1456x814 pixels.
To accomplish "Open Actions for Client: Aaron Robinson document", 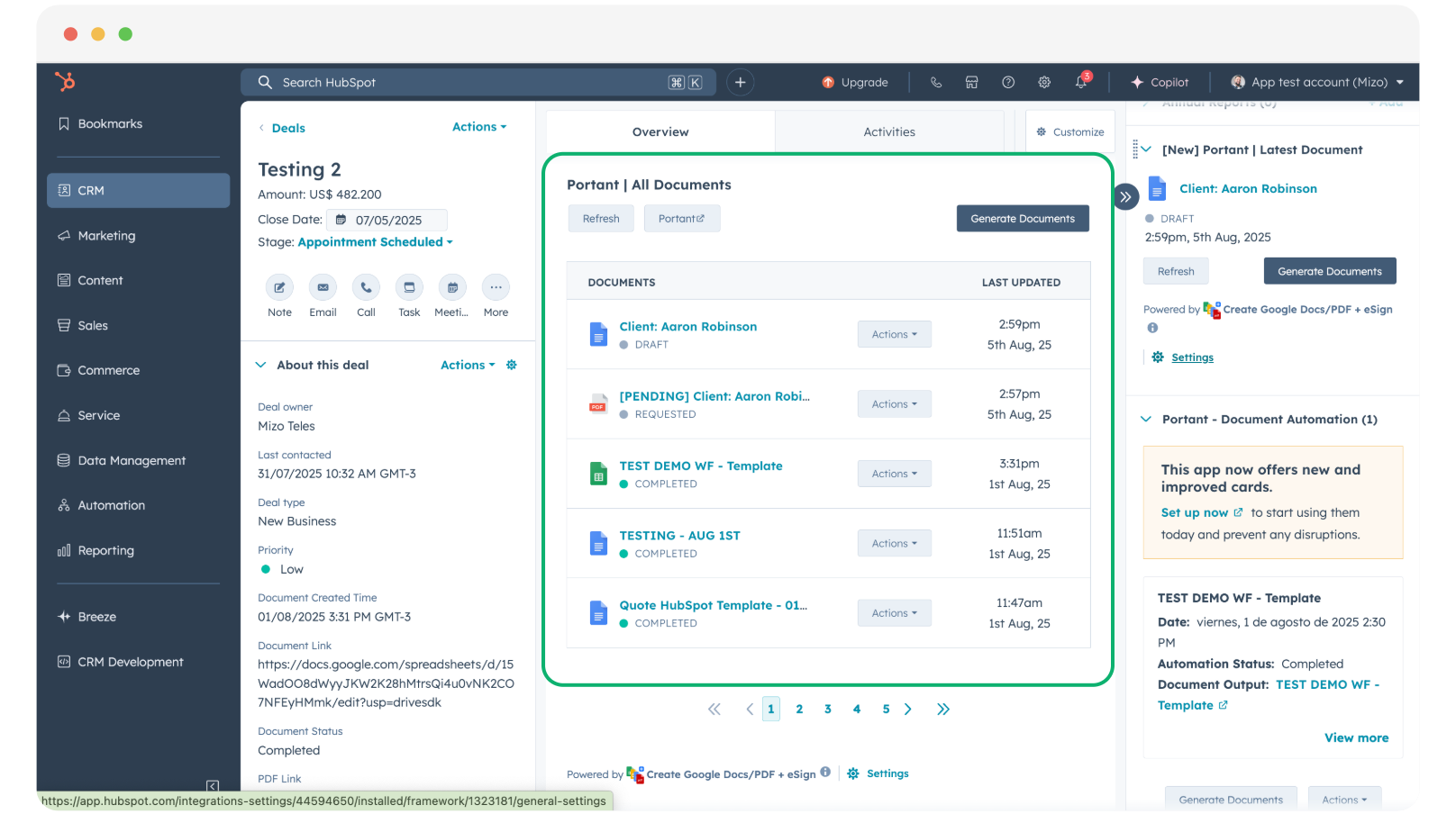I will [894, 334].
